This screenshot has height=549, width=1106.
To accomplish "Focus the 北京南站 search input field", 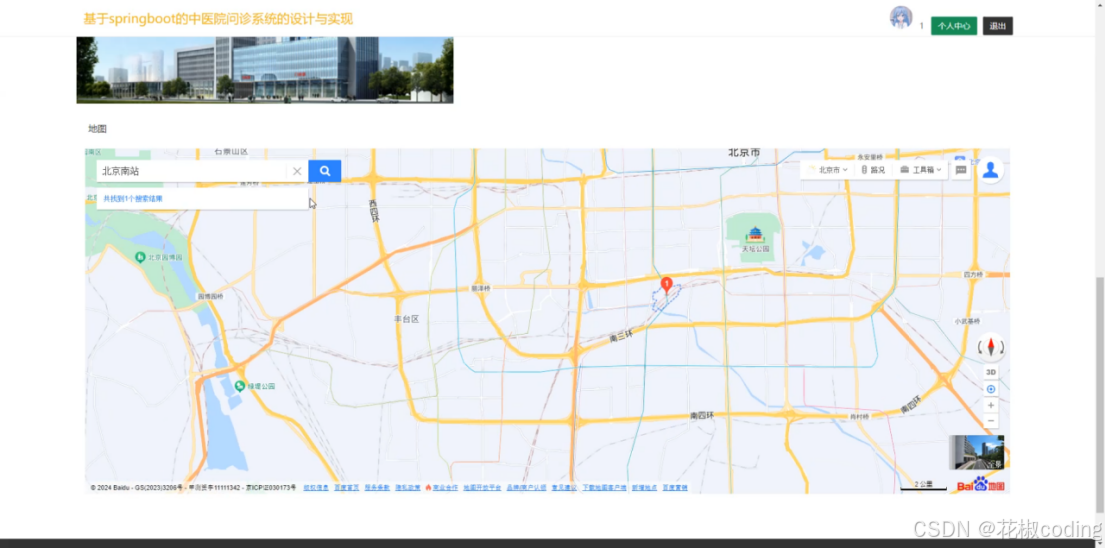I will tap(192, 171).
